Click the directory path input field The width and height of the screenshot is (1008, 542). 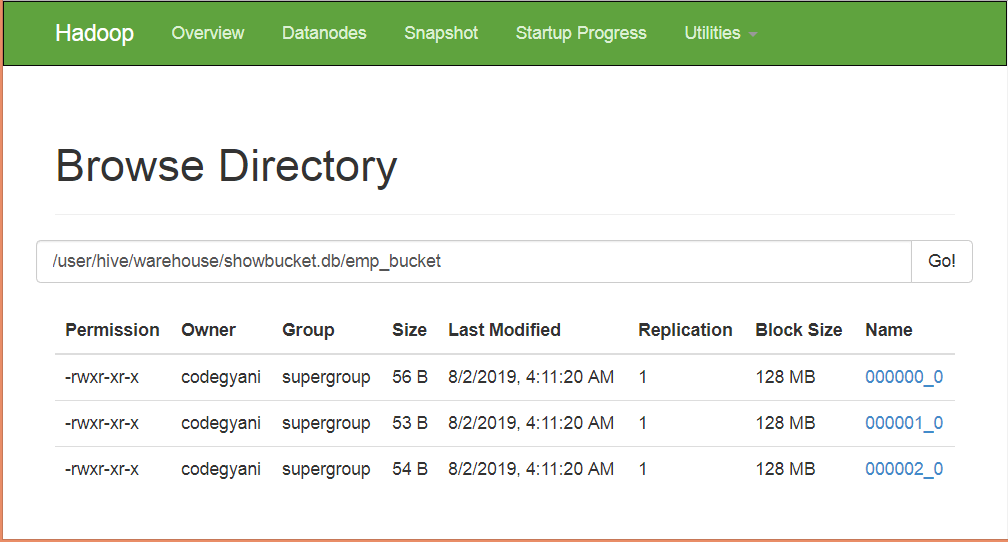(473, 261)
